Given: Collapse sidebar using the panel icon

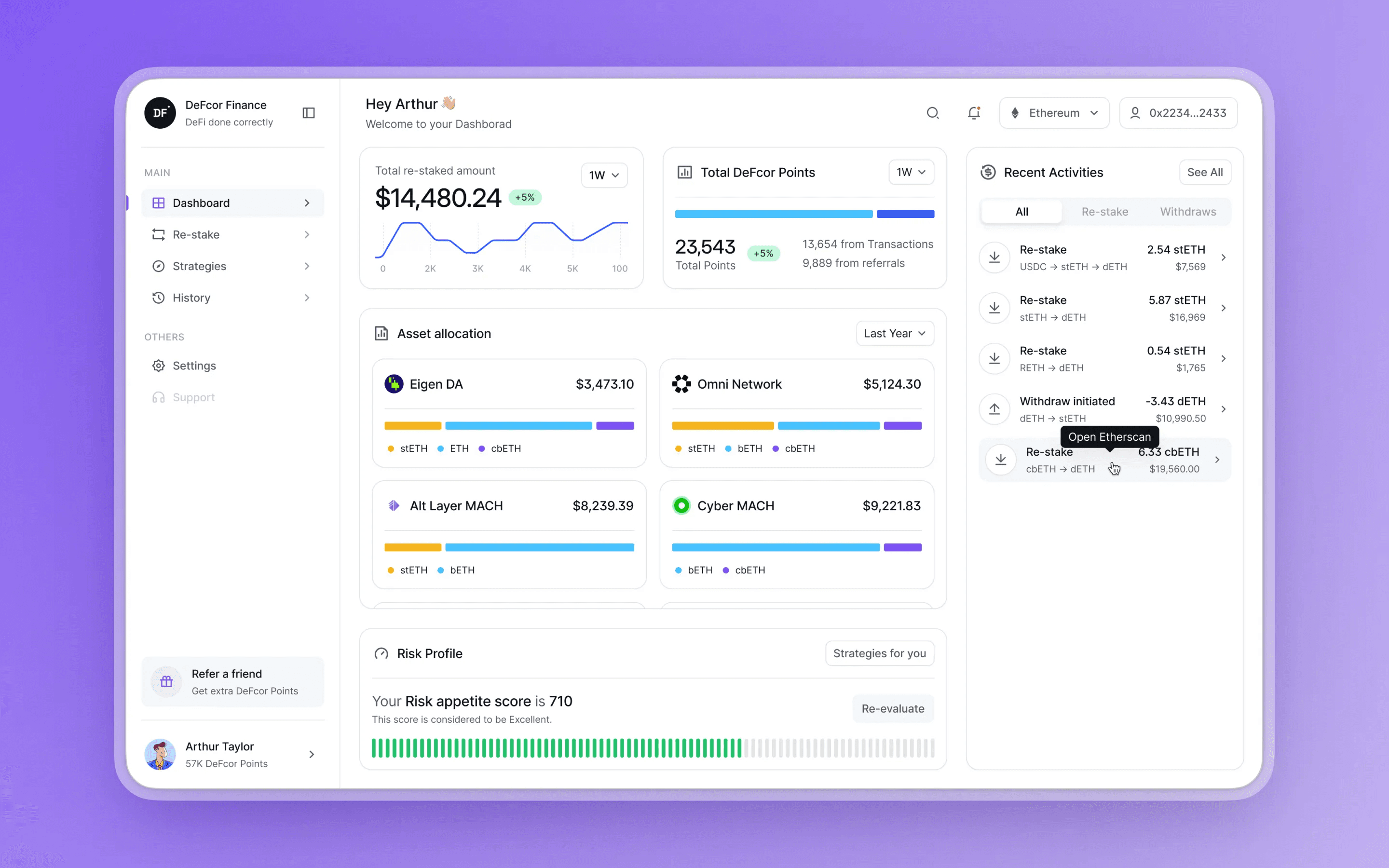Looking at the screenshot, I should click(x=309, y=113).
